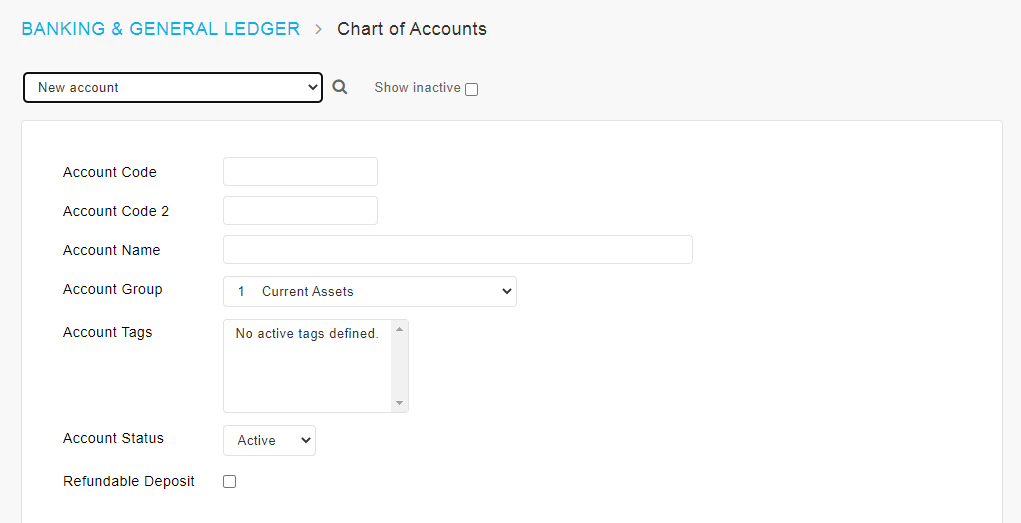Image resolution: width=1021 pixels, height=523 pixels.
Task: Select the Account Name text box
Action: 458,249
